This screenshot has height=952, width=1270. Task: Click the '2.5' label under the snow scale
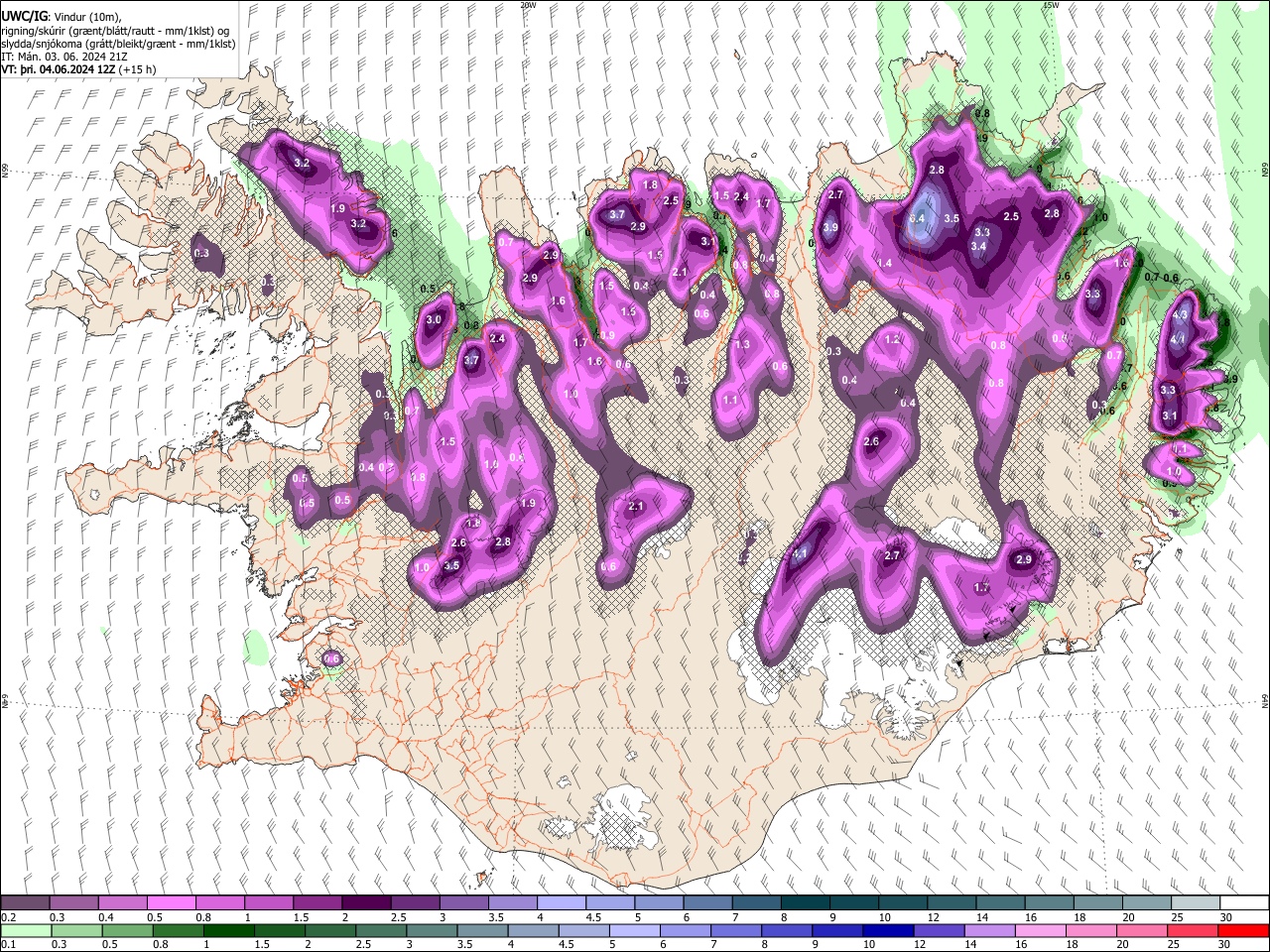pos(398,917)
